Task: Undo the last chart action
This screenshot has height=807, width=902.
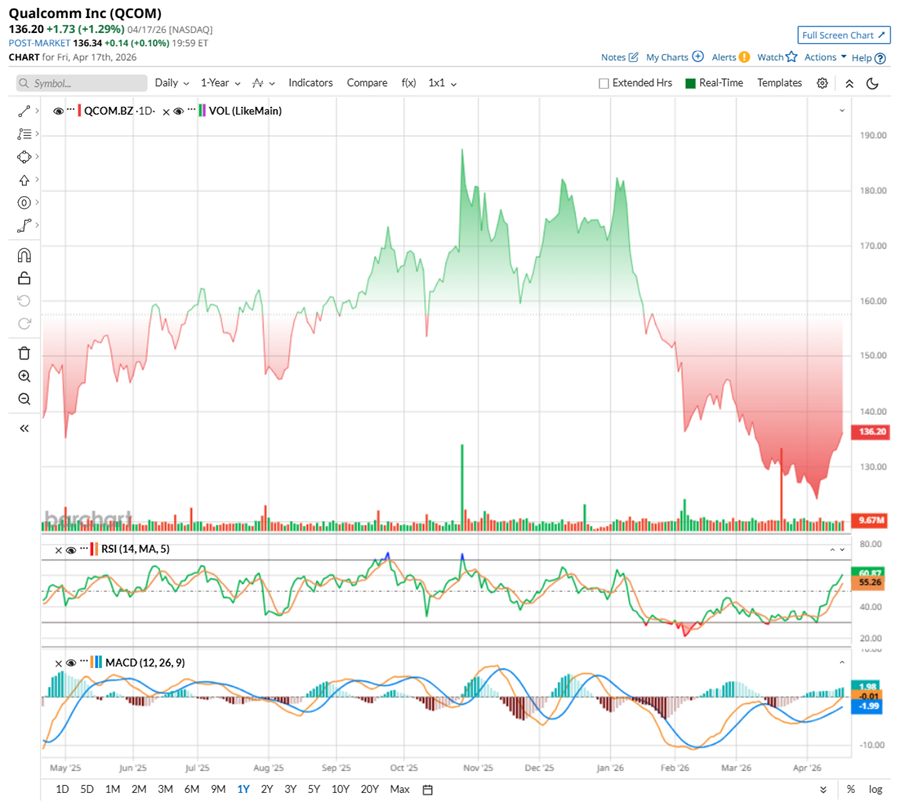Action: [24, 301]
